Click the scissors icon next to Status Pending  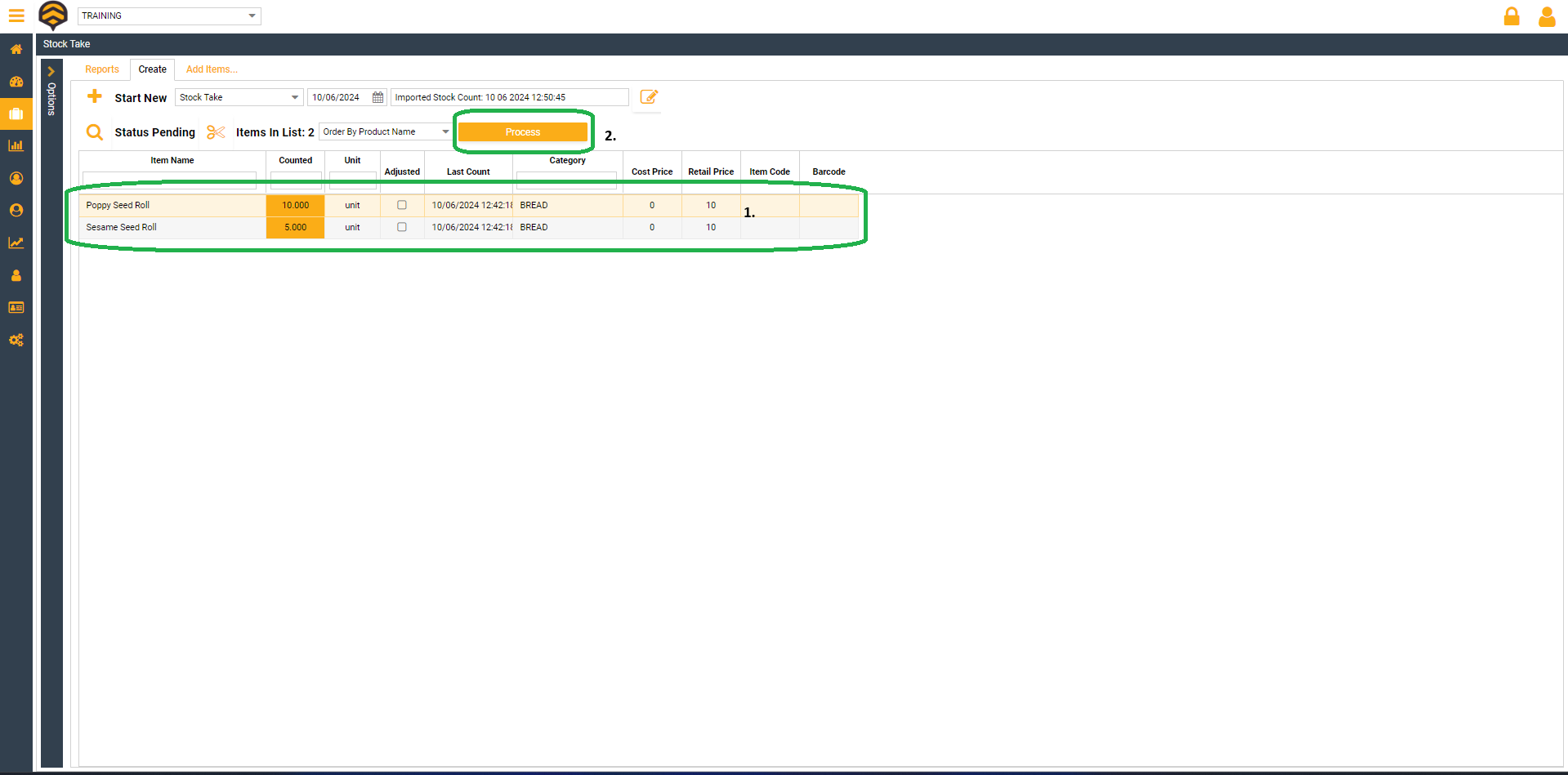coord(215,131)
